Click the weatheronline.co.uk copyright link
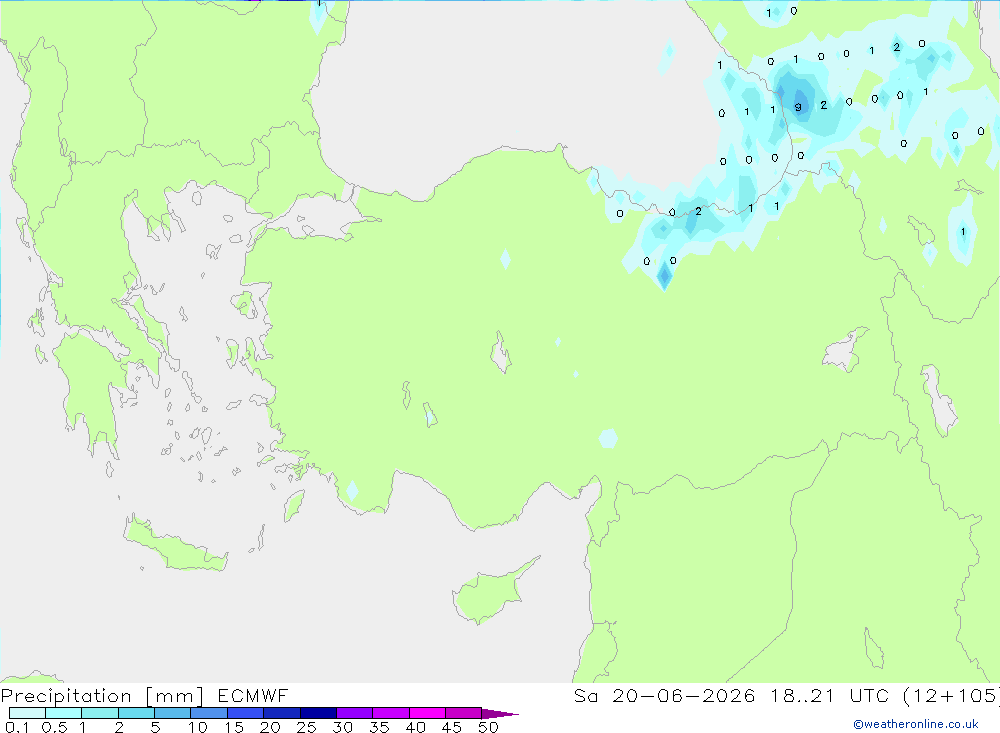 916,724
